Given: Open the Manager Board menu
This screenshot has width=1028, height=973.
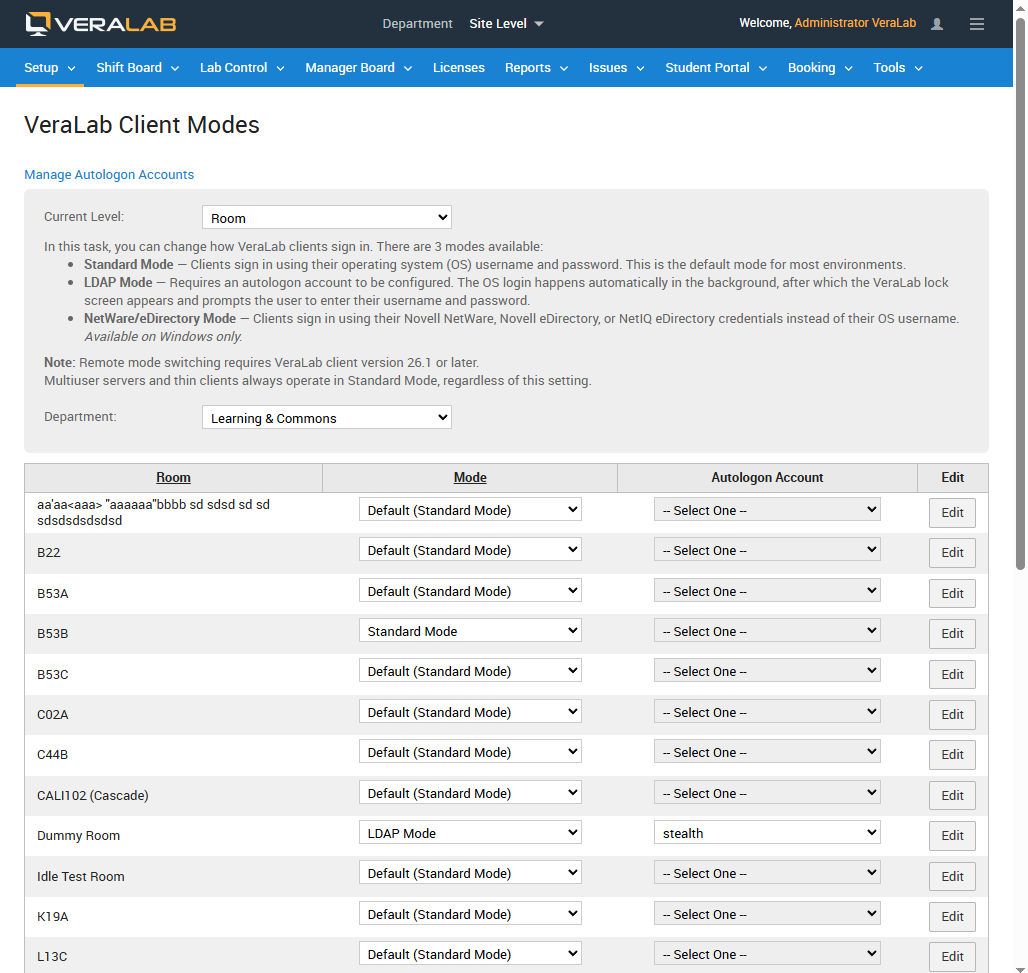Looking at the screenshot, I should point(359,68).
